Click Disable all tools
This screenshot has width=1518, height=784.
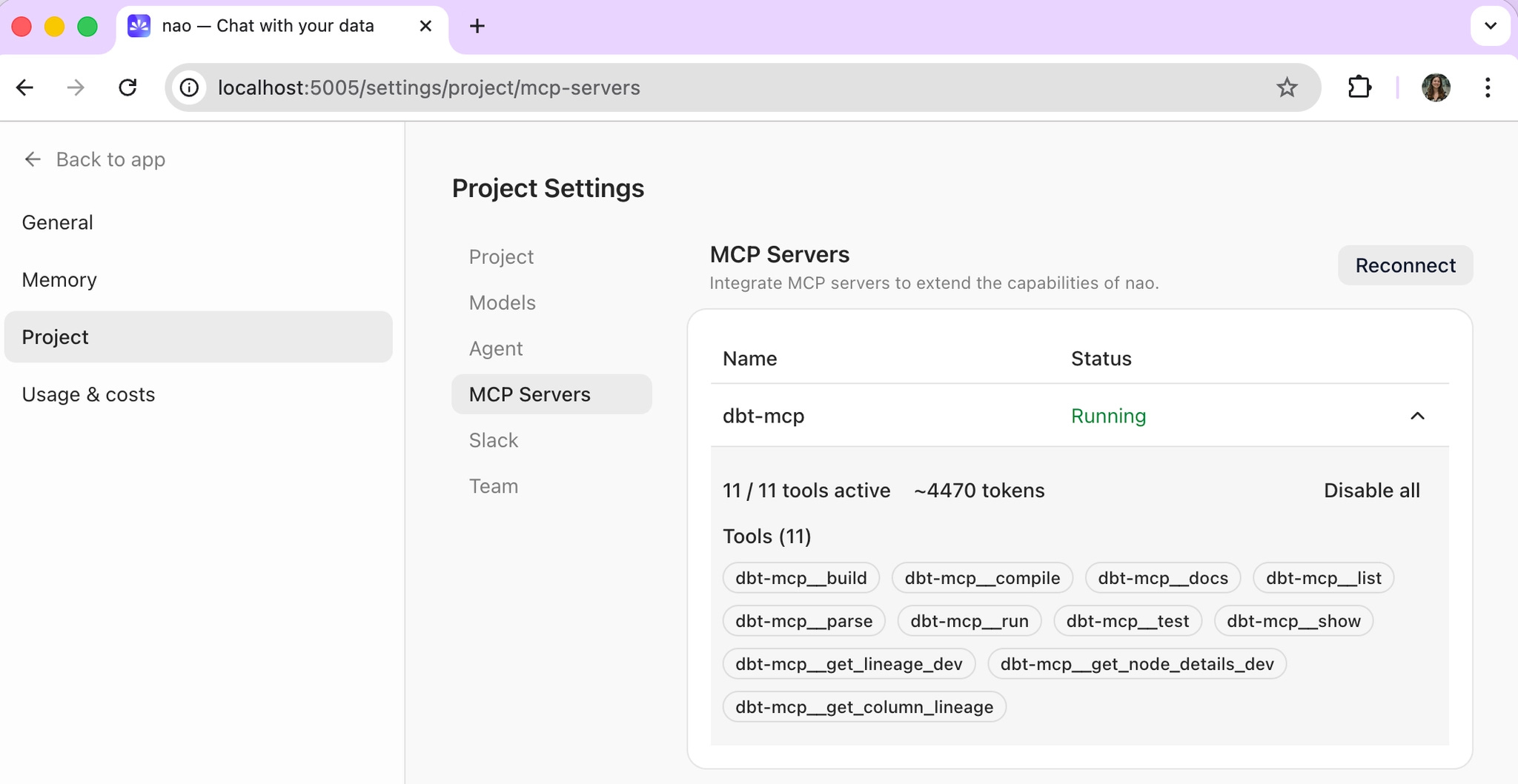pyautogui.click(x=1372, y=491)
